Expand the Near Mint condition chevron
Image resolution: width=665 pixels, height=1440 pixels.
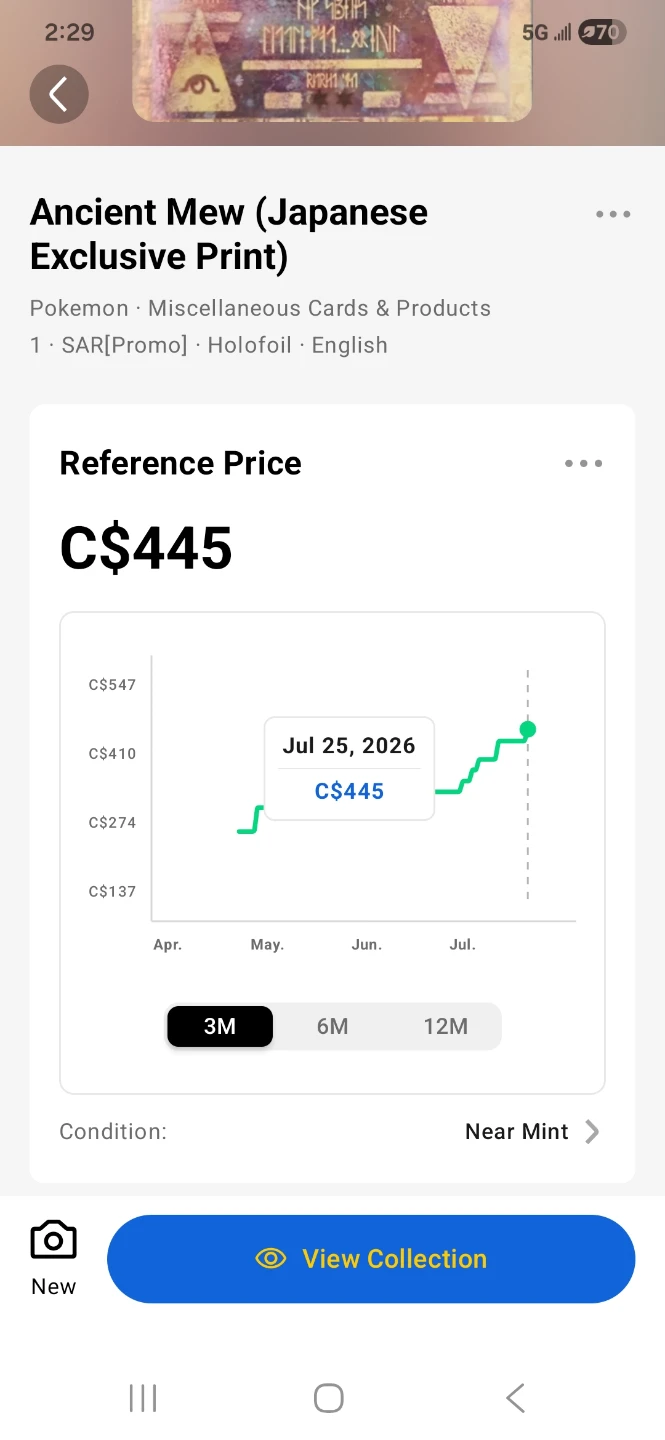coord(592,1132)
